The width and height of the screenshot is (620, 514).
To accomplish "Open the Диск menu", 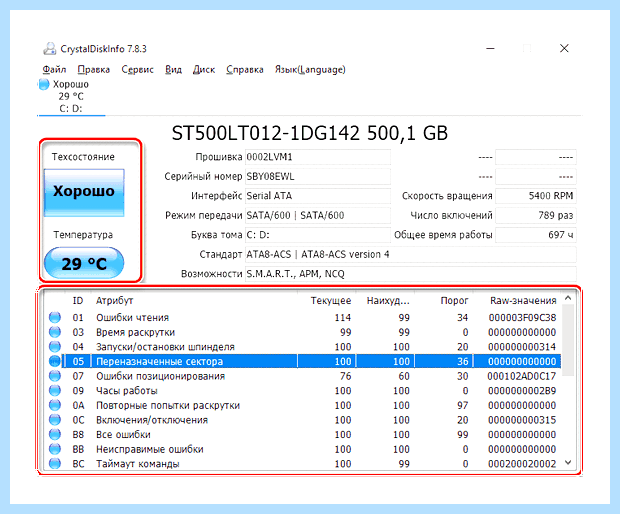I will 204,70.
